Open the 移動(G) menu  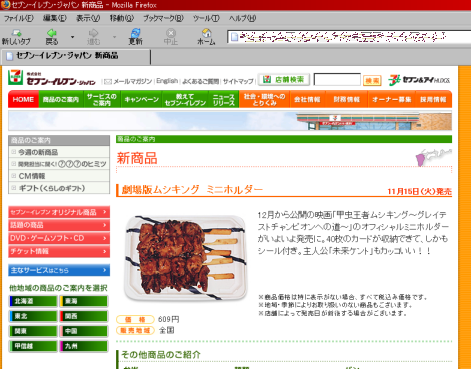pos(122,18)
